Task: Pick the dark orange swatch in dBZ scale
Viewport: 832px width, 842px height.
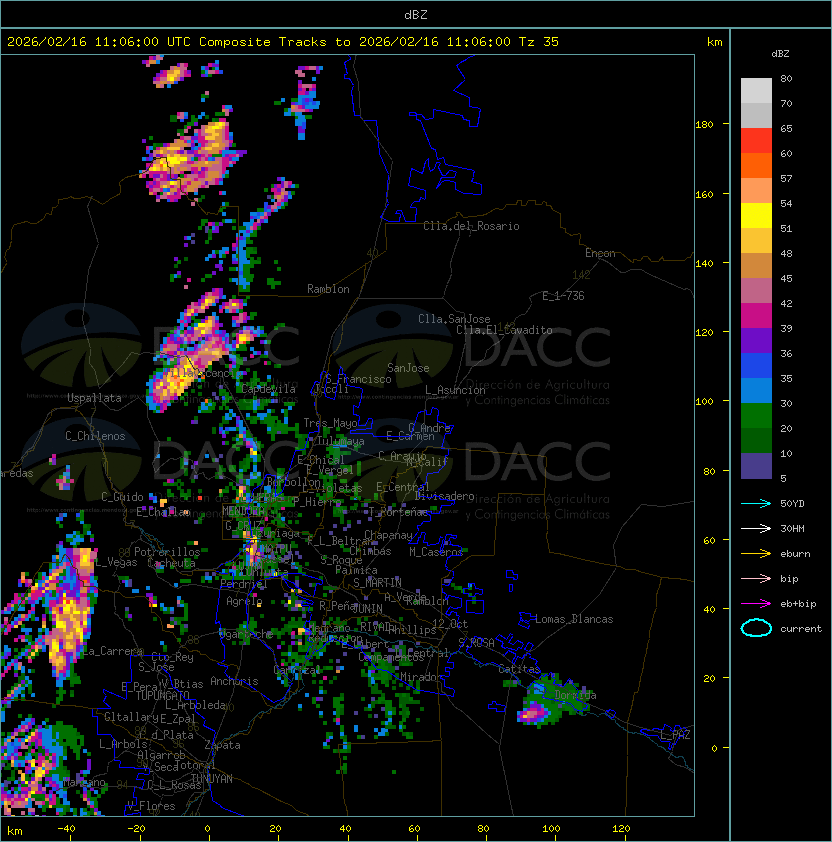Action: [756, 165]
